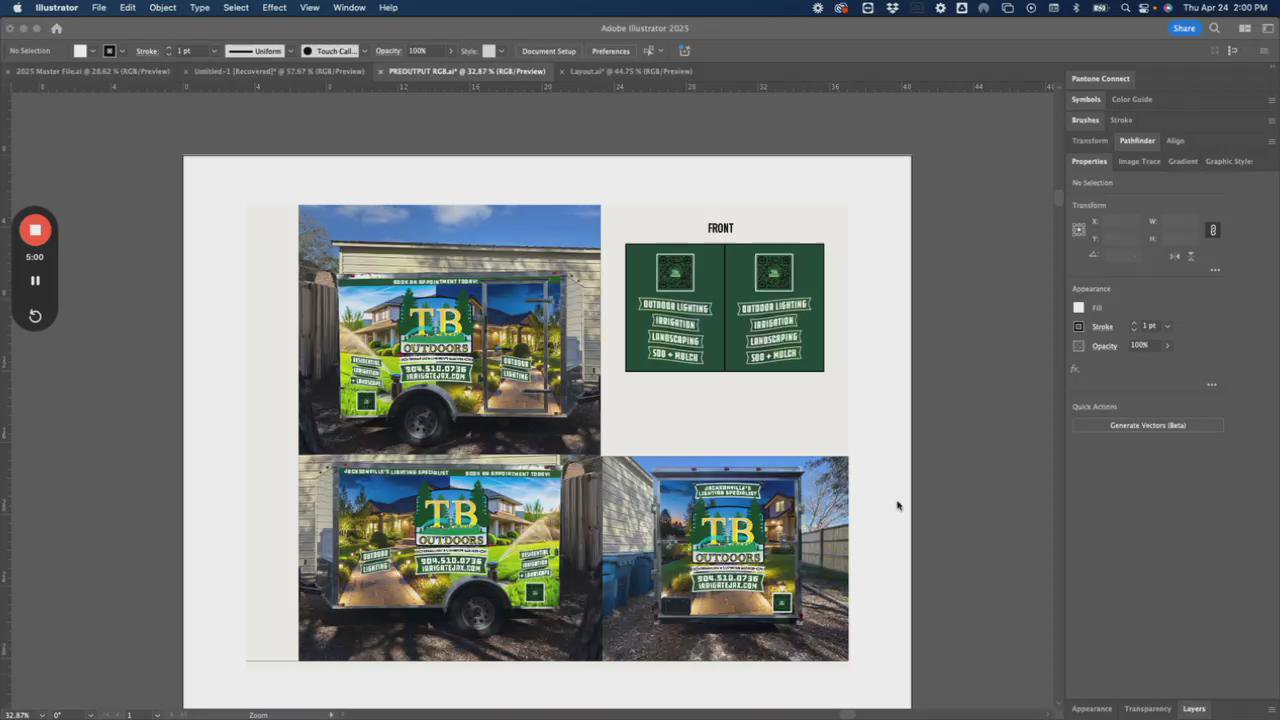Click the Document Setup button
This screenshot has height=720, width=1280.
[549, 51]
